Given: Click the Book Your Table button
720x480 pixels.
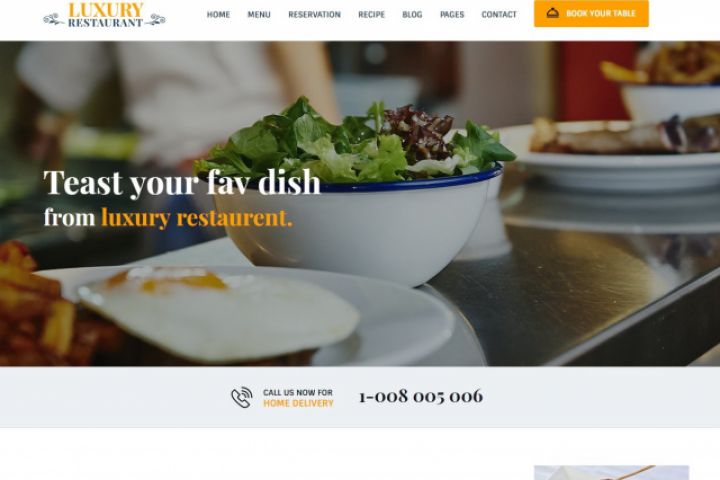Looking at the screenshot, I should pos(591,13).
